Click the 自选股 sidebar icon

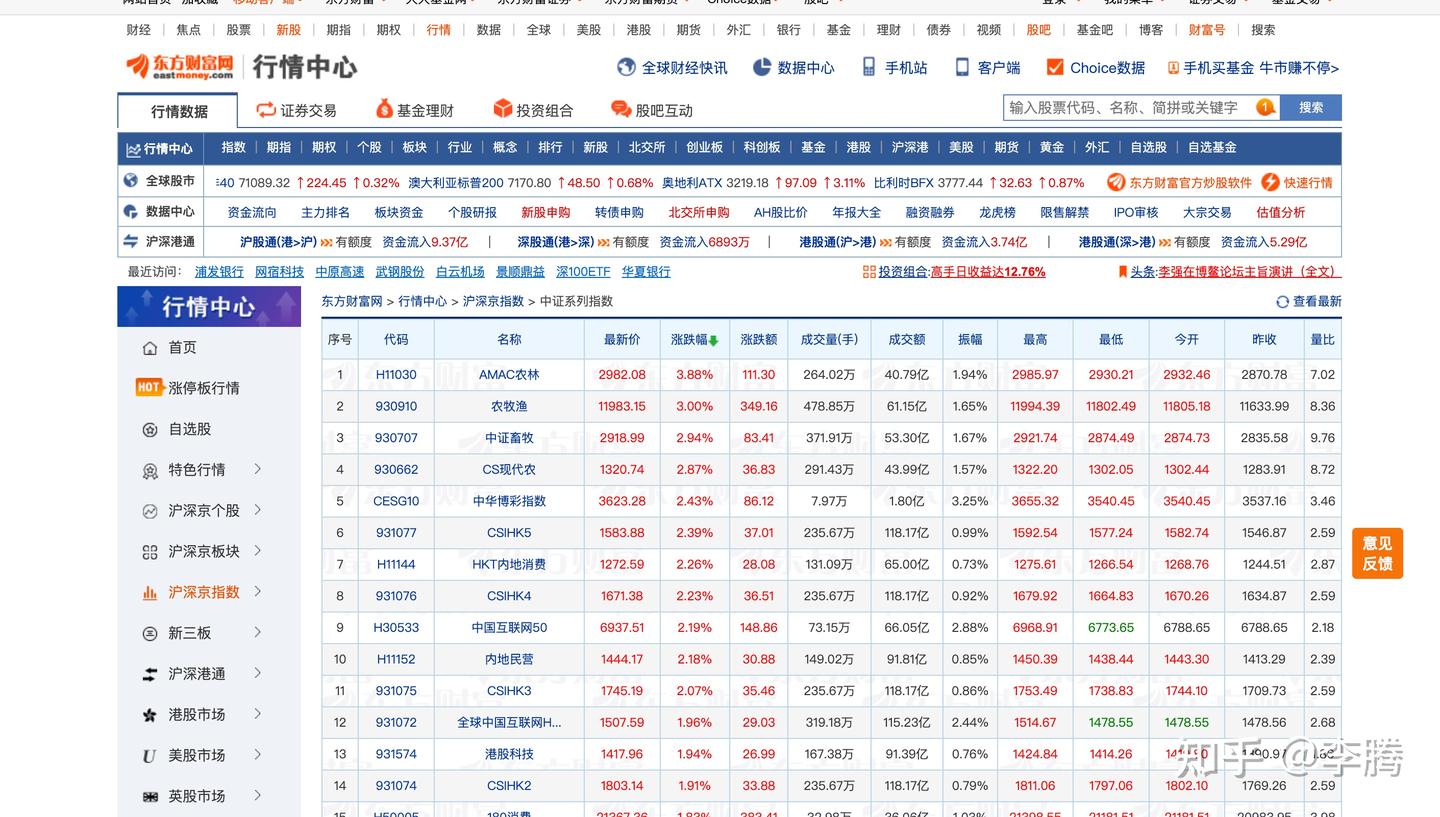(x=151, y=429)
